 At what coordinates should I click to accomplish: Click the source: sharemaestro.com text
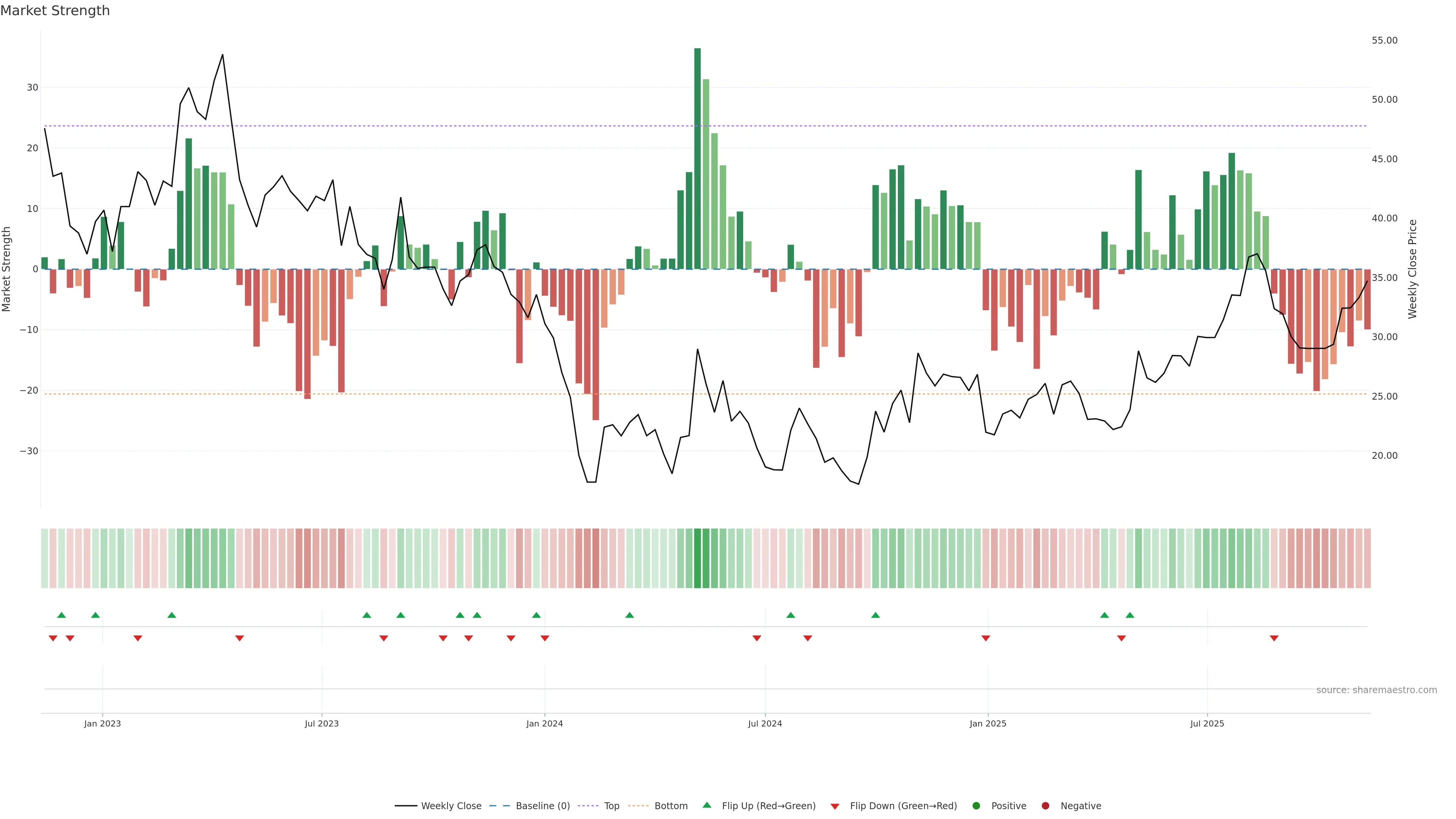(1376, 690)
